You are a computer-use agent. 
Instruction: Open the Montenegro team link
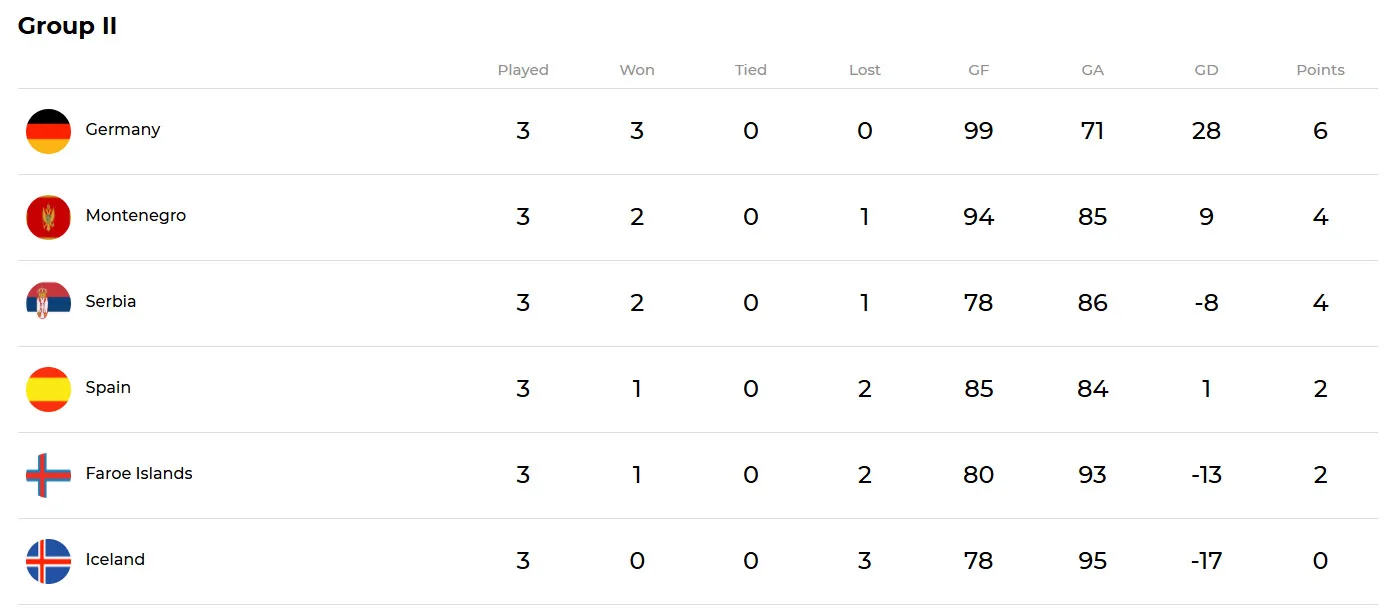tap(136, 216)
